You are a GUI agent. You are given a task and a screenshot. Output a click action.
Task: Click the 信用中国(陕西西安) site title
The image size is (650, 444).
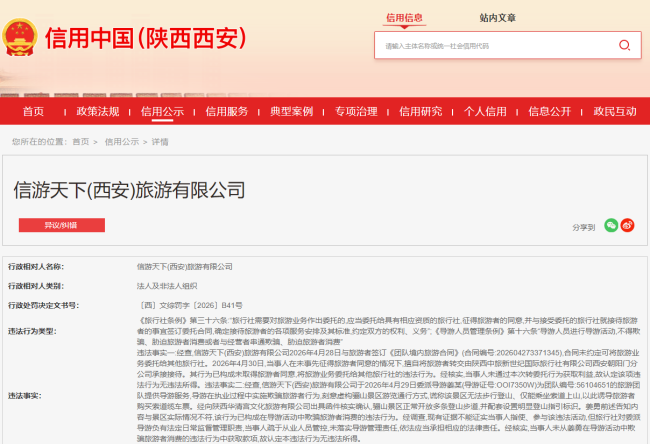(146, 38)
